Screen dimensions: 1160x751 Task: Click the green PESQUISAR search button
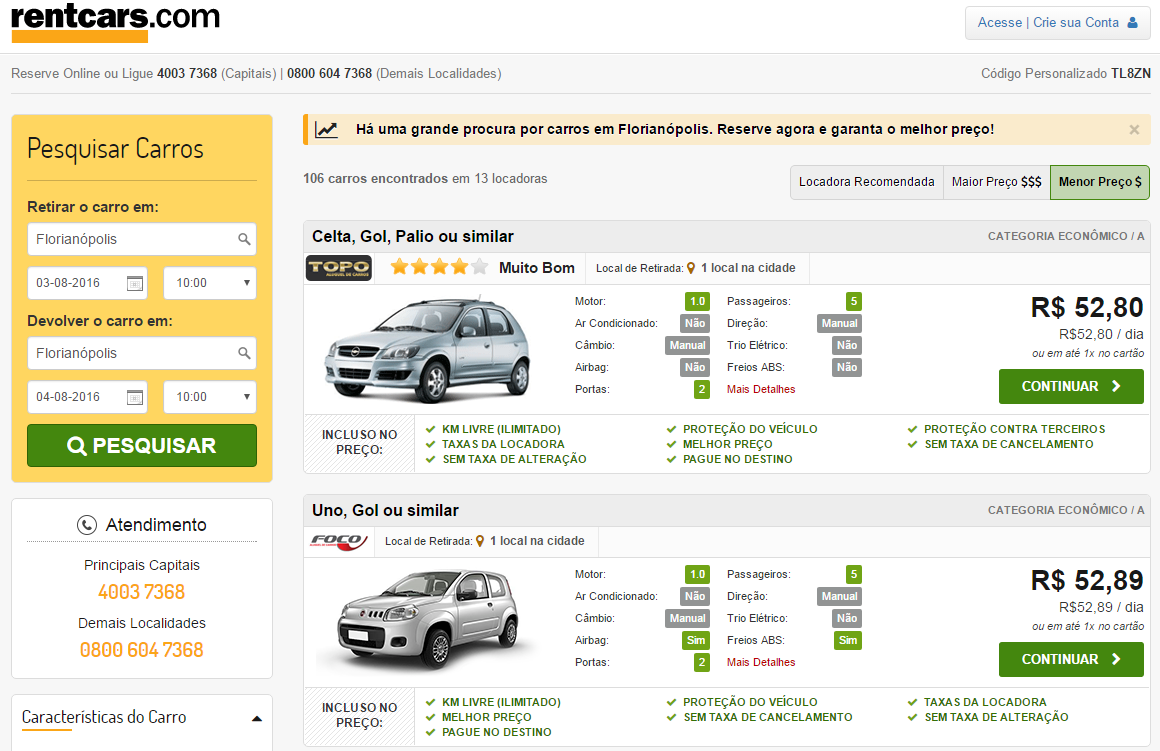pyautogui.click(x=142, y=445)
